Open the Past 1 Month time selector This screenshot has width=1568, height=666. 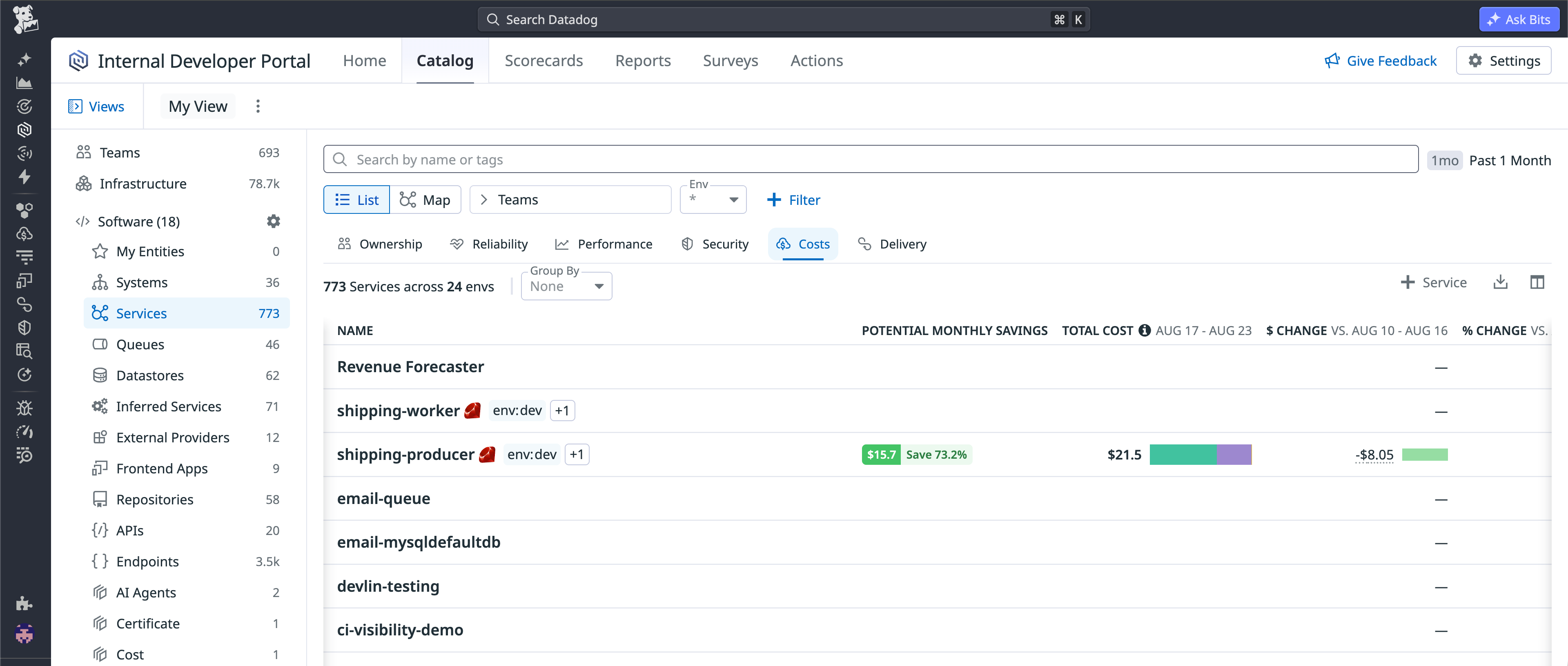tap(1489, 160)
